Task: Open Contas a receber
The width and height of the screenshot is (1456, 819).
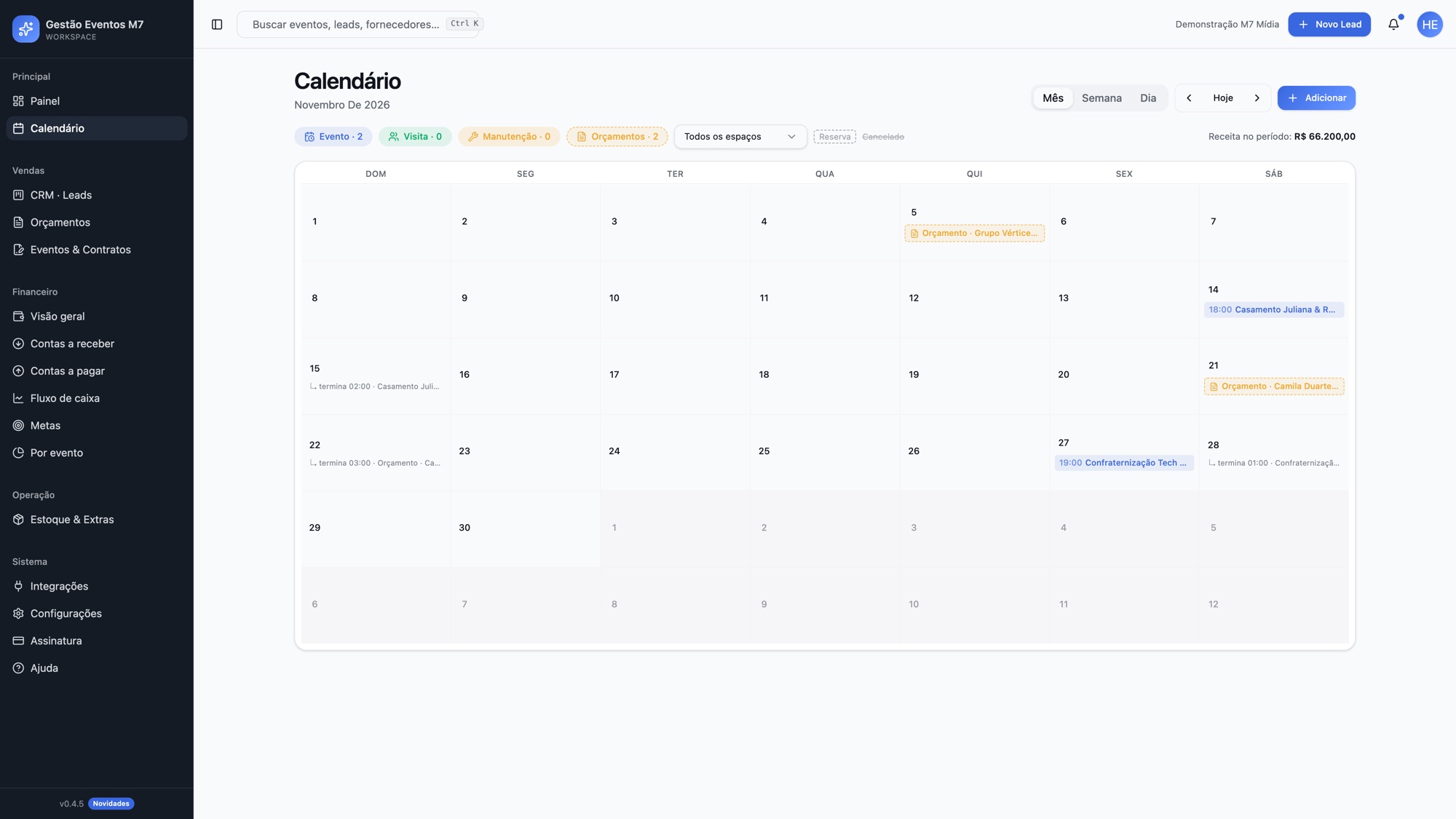Action: click(97, 344)
